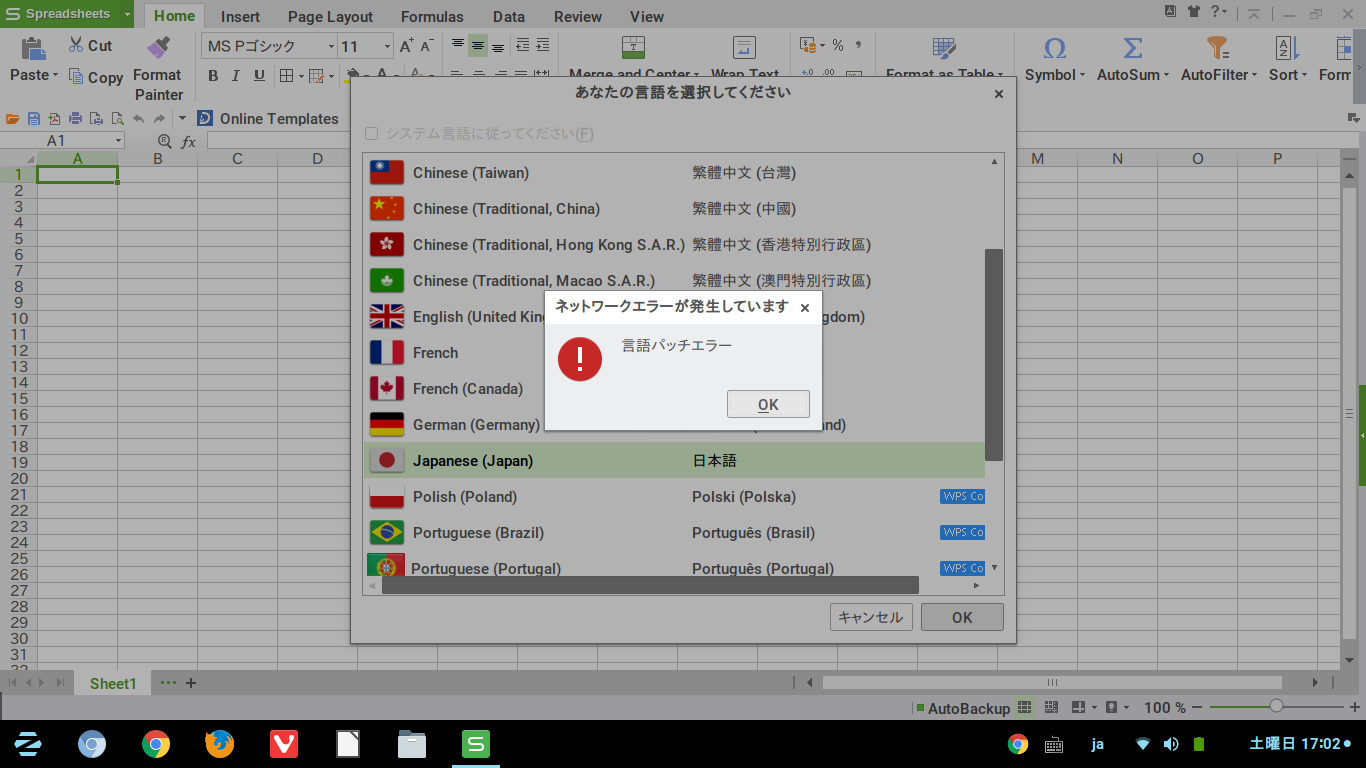1366x768 pixels.
Task: Click the AutoFilter funnel icon
Action: (1217, 48)
